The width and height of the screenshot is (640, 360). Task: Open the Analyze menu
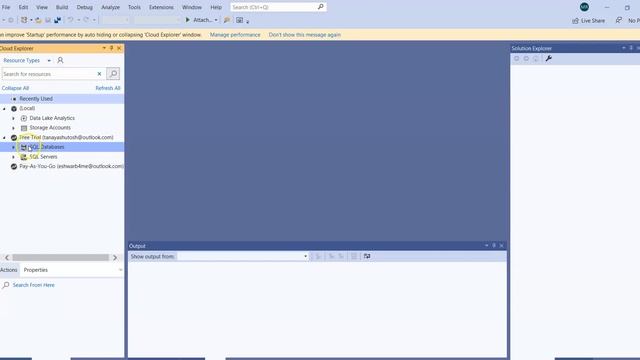pos(110,7)
